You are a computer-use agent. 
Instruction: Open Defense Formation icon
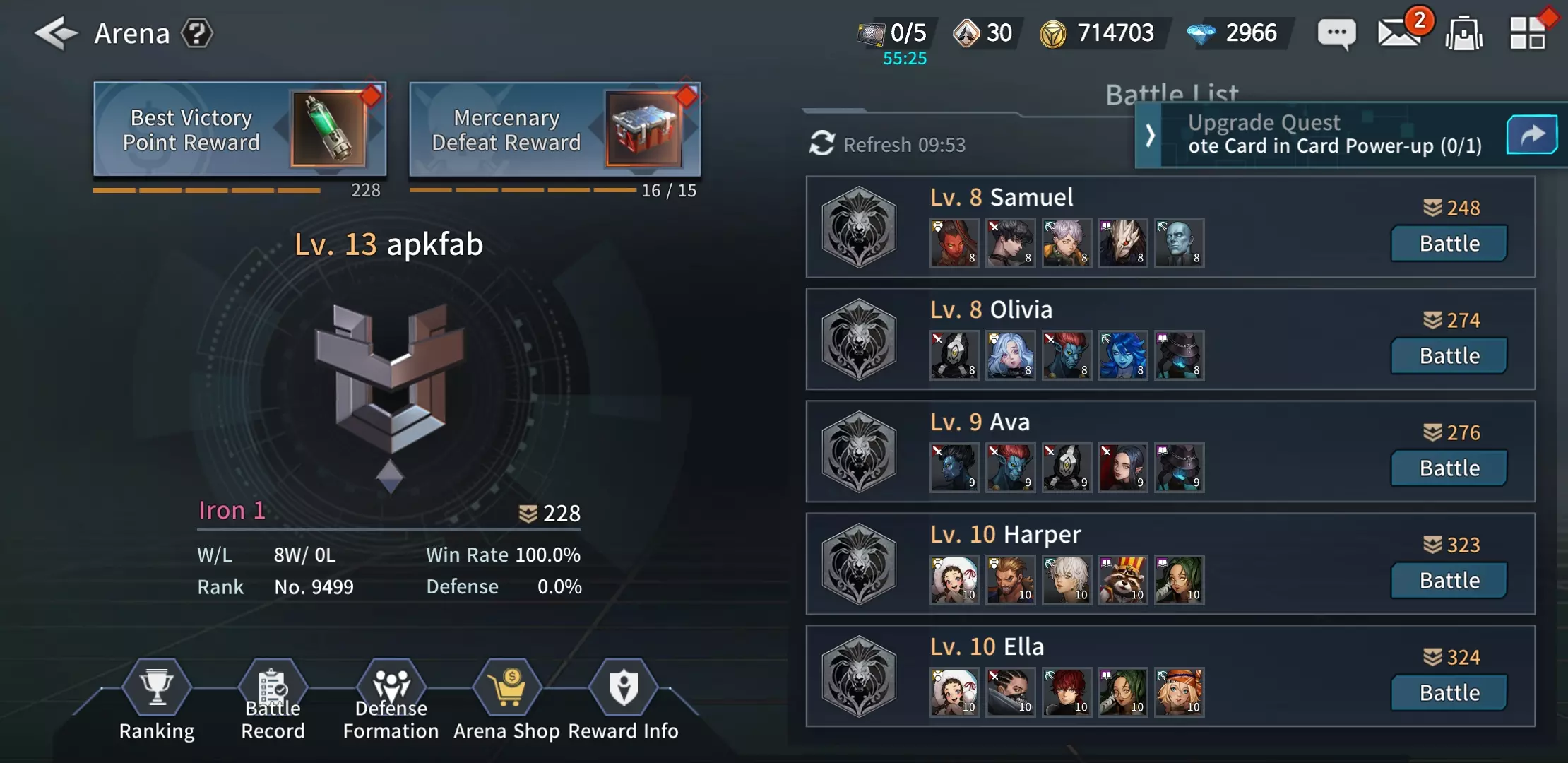(391, 687)
